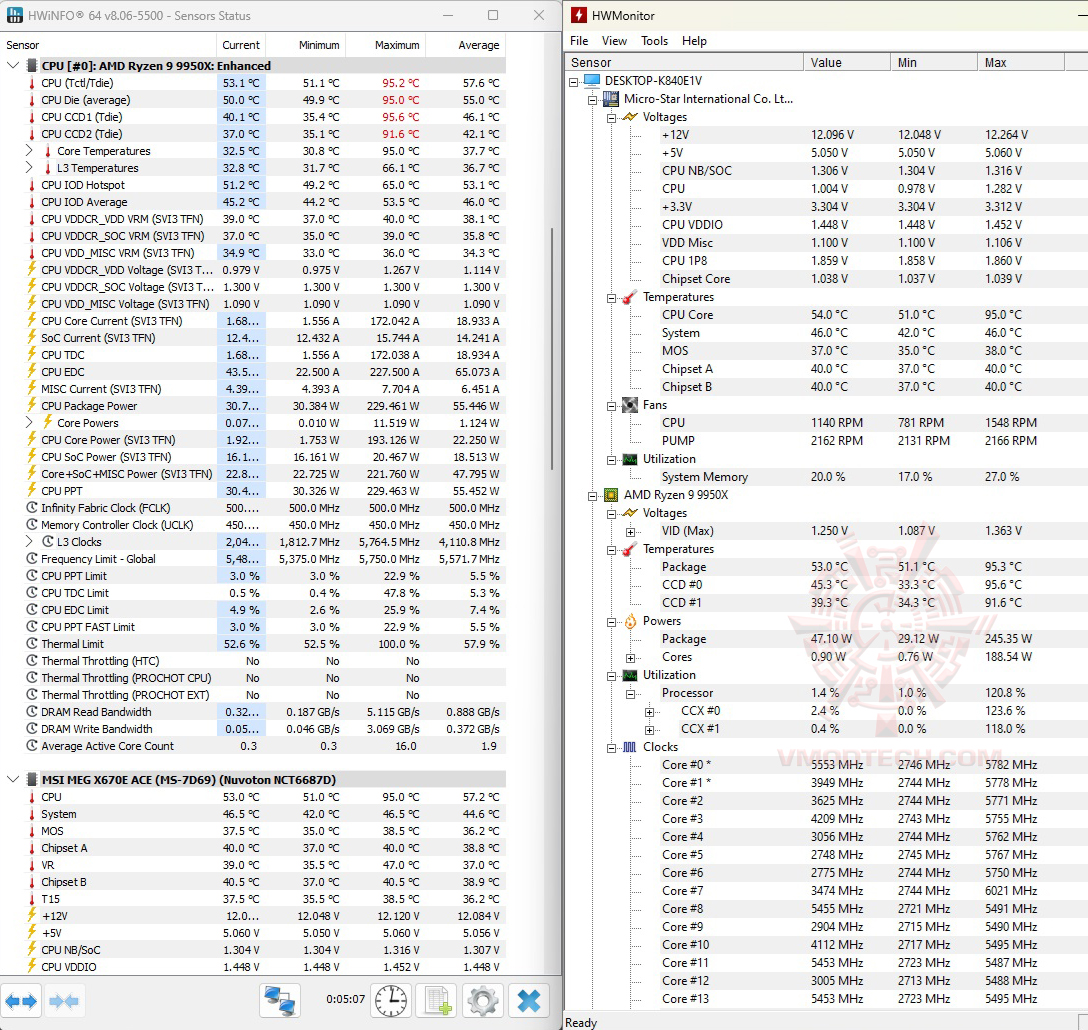Open the Help menu in HWMonitor
The height and width of the screenshot is (1030, 1088).
click(694, 41)
